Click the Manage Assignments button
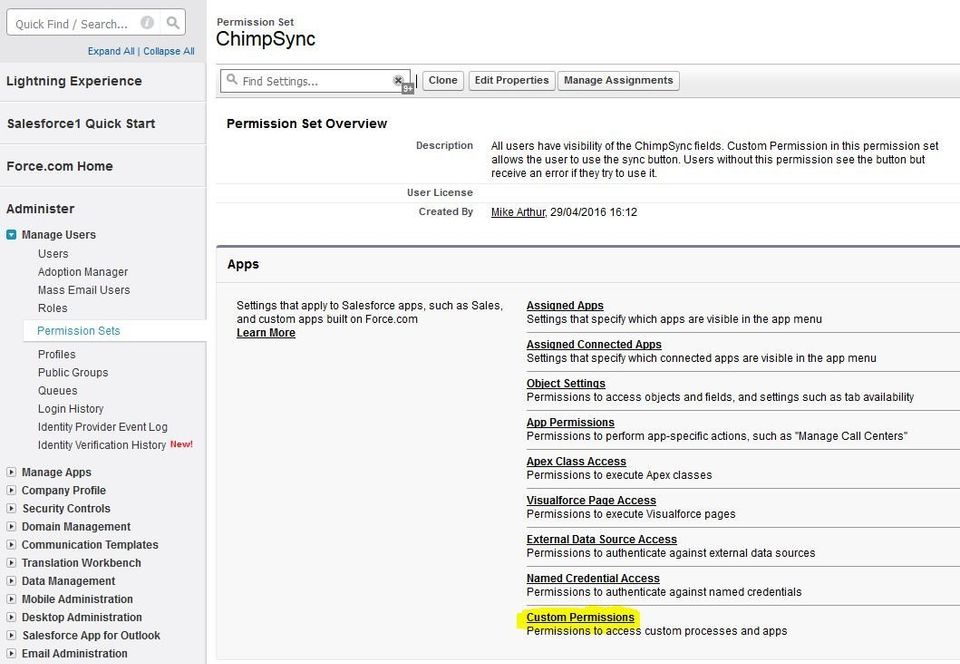The width and height of the screenshot is (960, 664). click(x=618, y=80)
